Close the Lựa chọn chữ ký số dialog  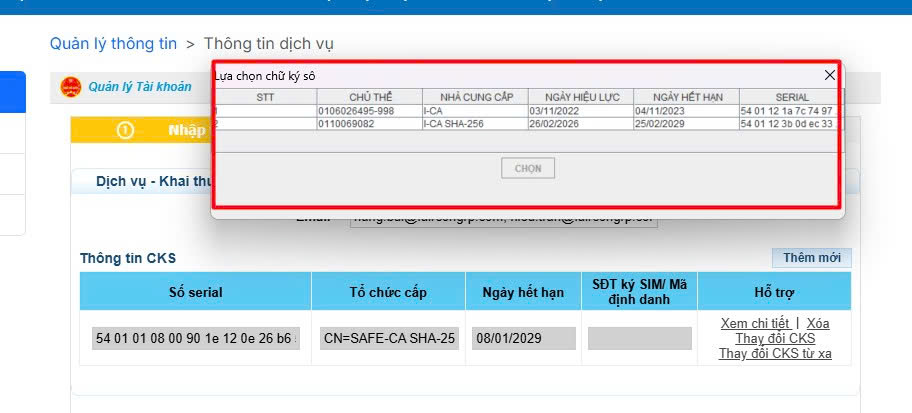[x=829, y=75]
